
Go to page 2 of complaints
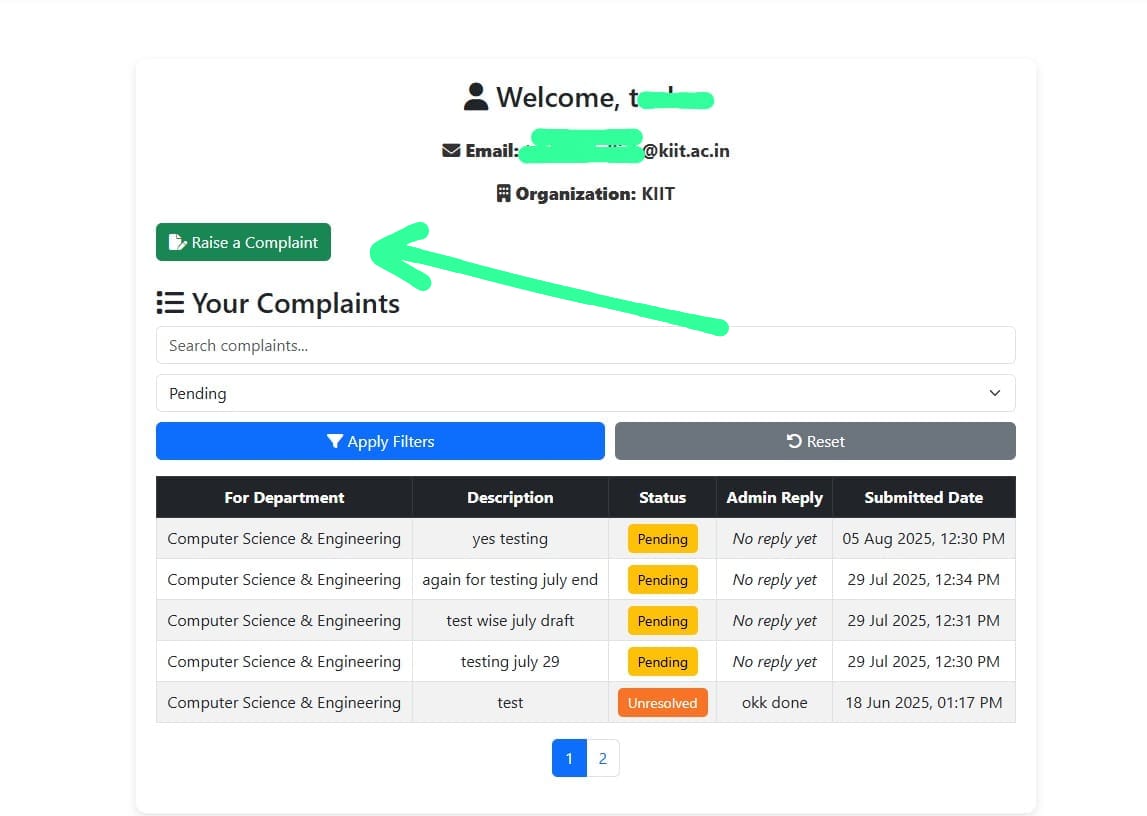(x=602, y=758)
